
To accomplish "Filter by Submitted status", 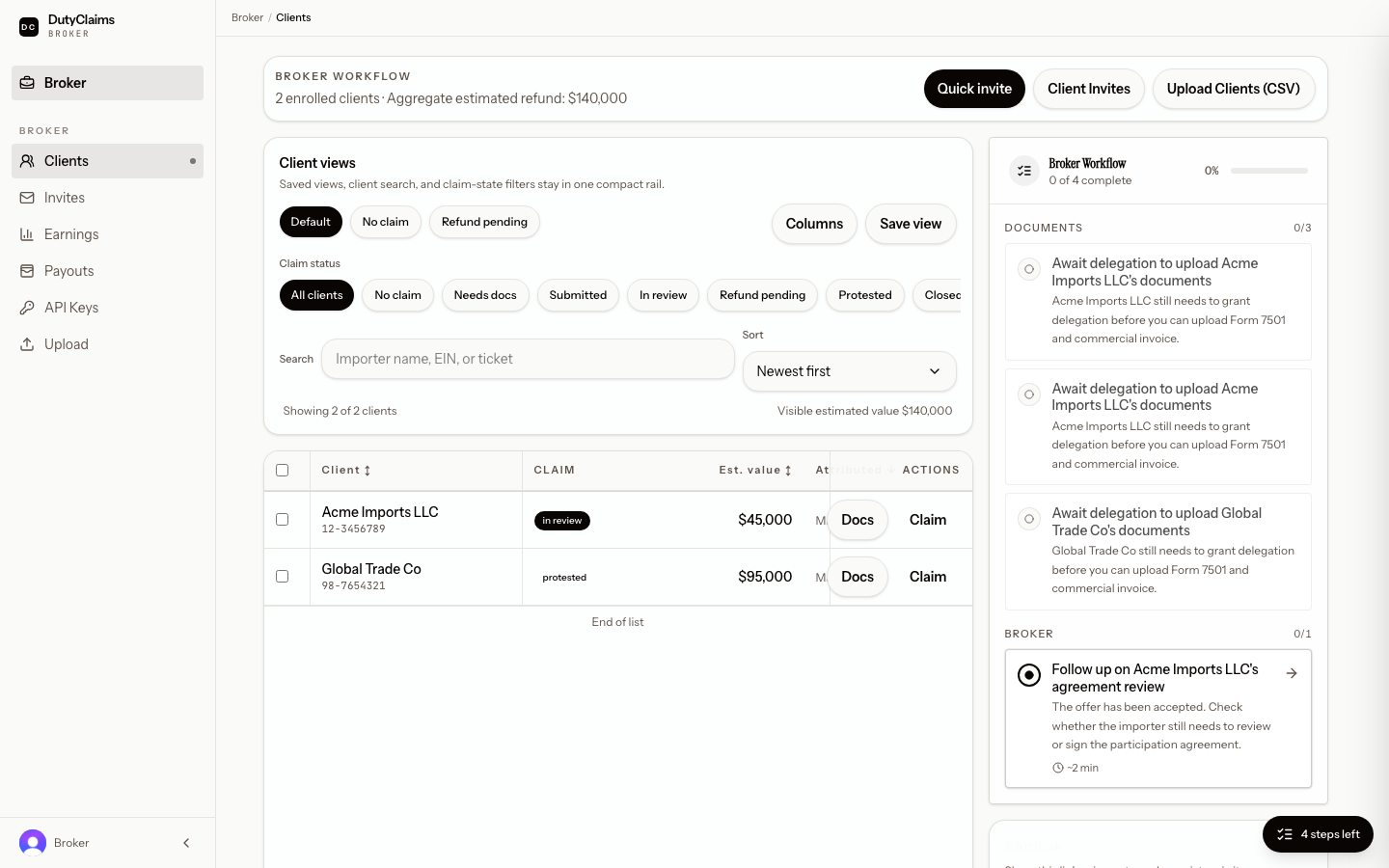I will coord(578,295).
